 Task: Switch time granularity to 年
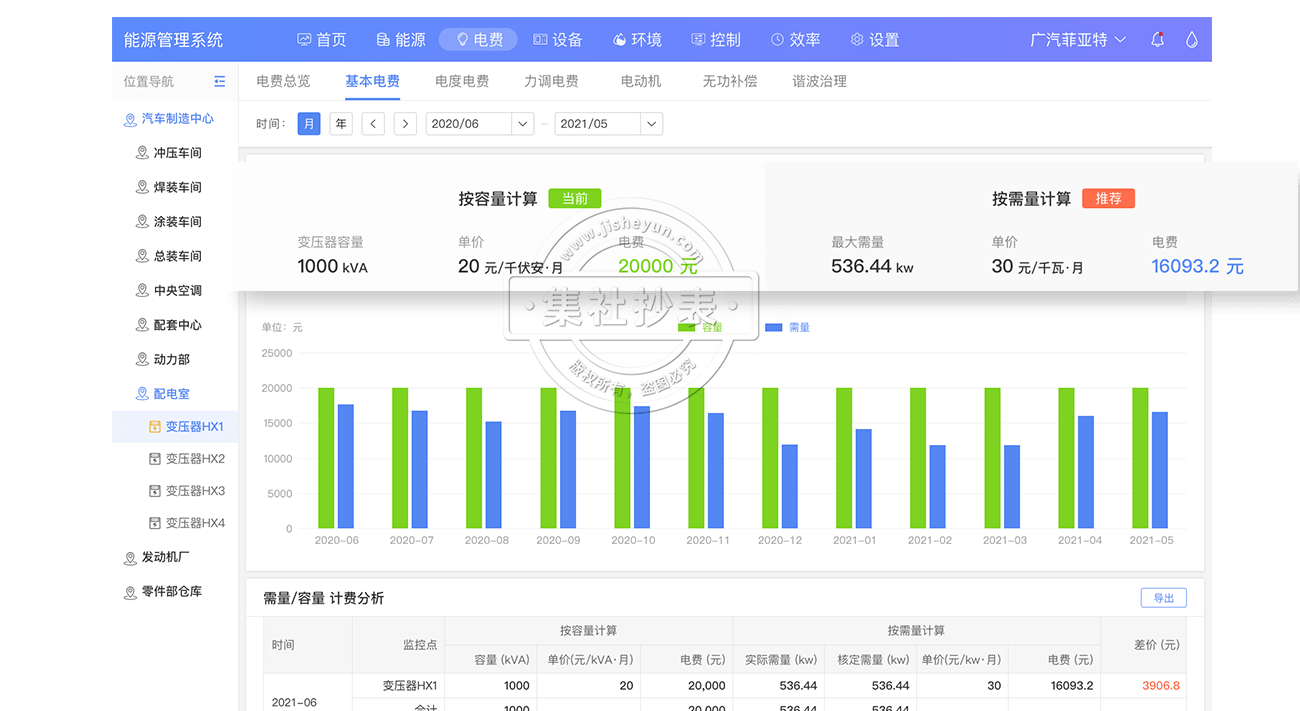point(341,124)
